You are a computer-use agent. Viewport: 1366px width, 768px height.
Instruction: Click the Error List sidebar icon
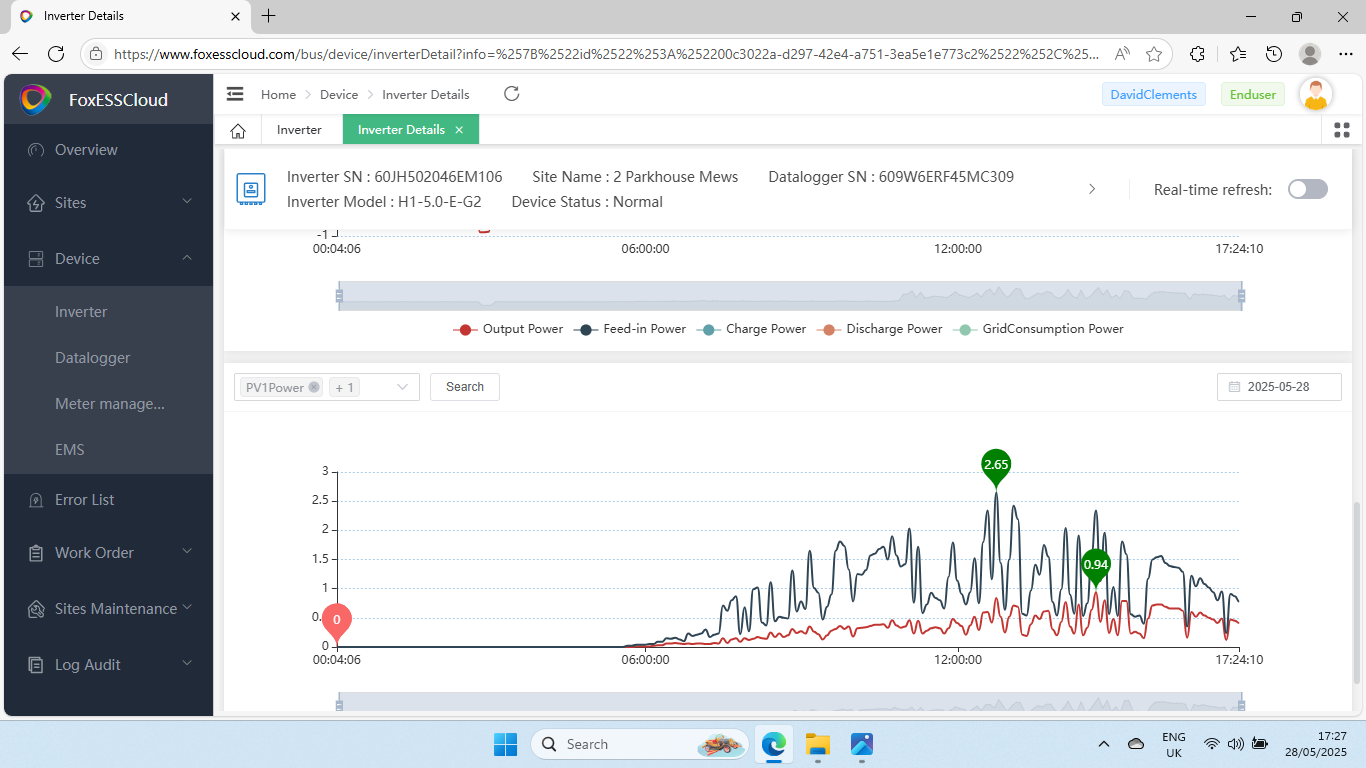[36, 500]
